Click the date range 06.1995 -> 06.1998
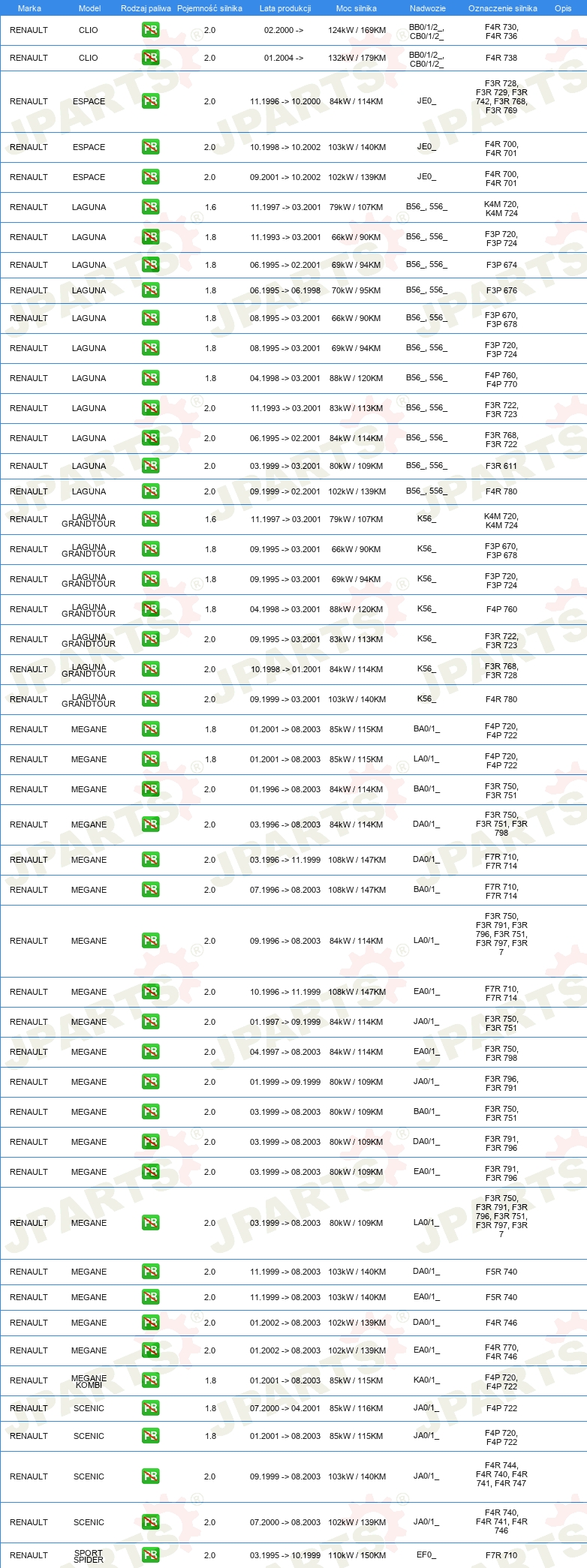The width and height of the screenshot is (587, 1568). tap(285, 290)
